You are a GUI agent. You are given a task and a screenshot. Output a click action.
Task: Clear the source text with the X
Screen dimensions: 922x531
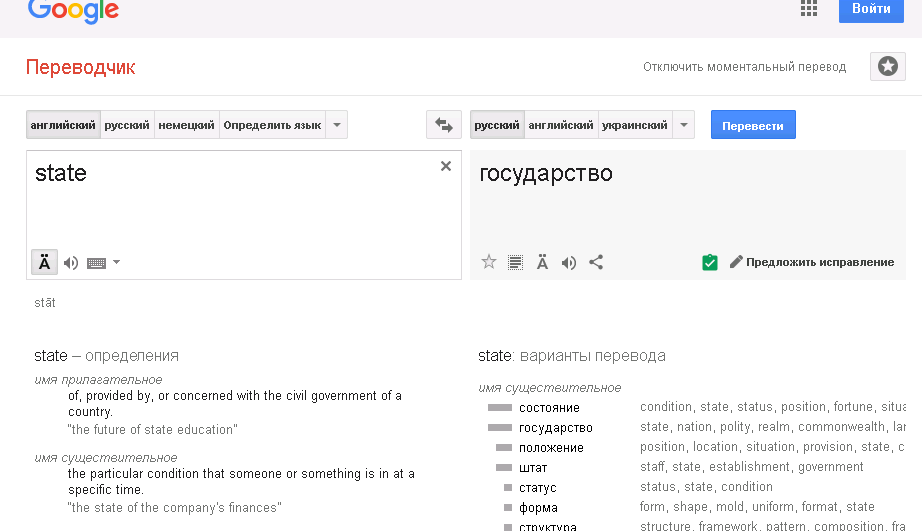446,166
